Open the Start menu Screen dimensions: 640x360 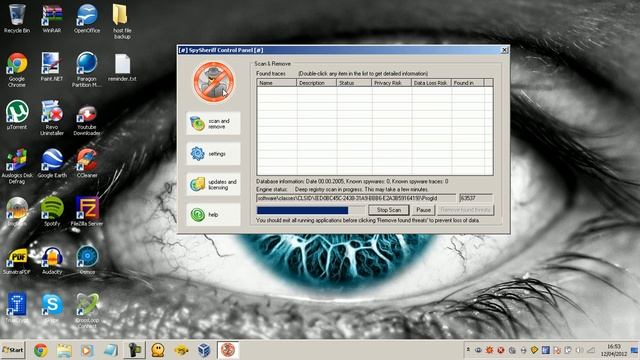(x=13, y=350)
